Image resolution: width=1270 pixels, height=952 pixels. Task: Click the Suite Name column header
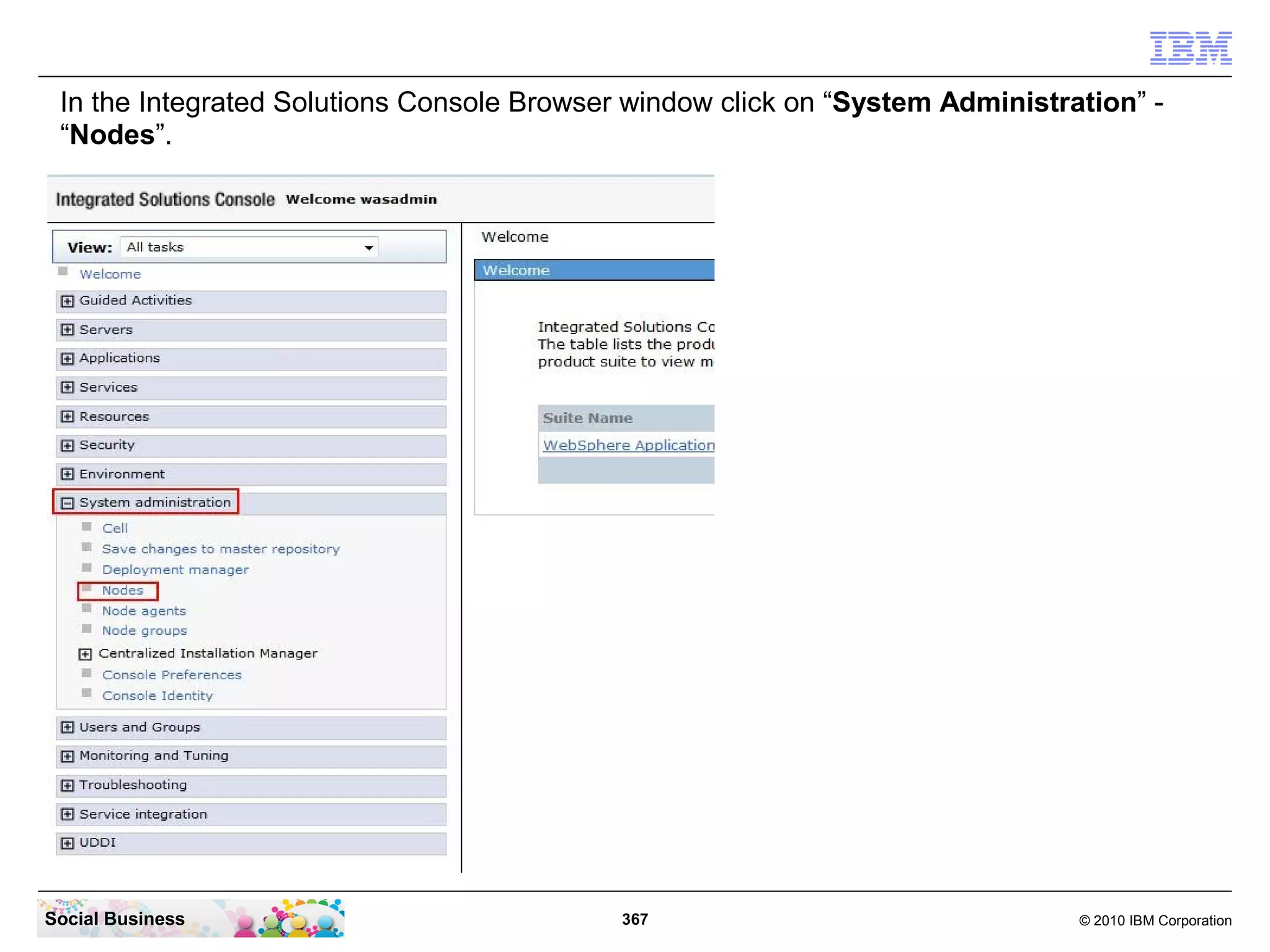626,418
